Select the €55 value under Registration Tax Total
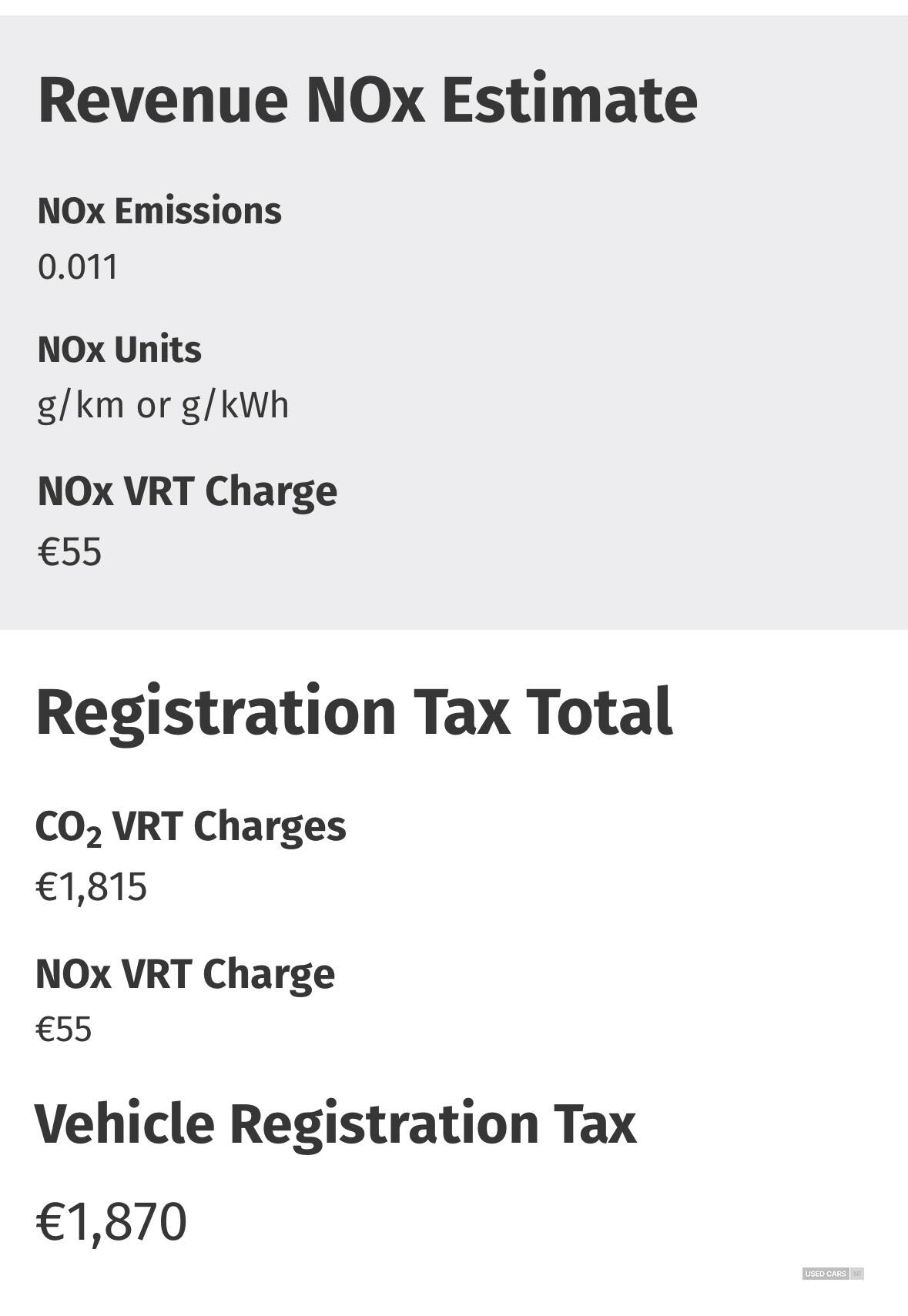Viewport: 908px width, 1316px height. 64,1030
